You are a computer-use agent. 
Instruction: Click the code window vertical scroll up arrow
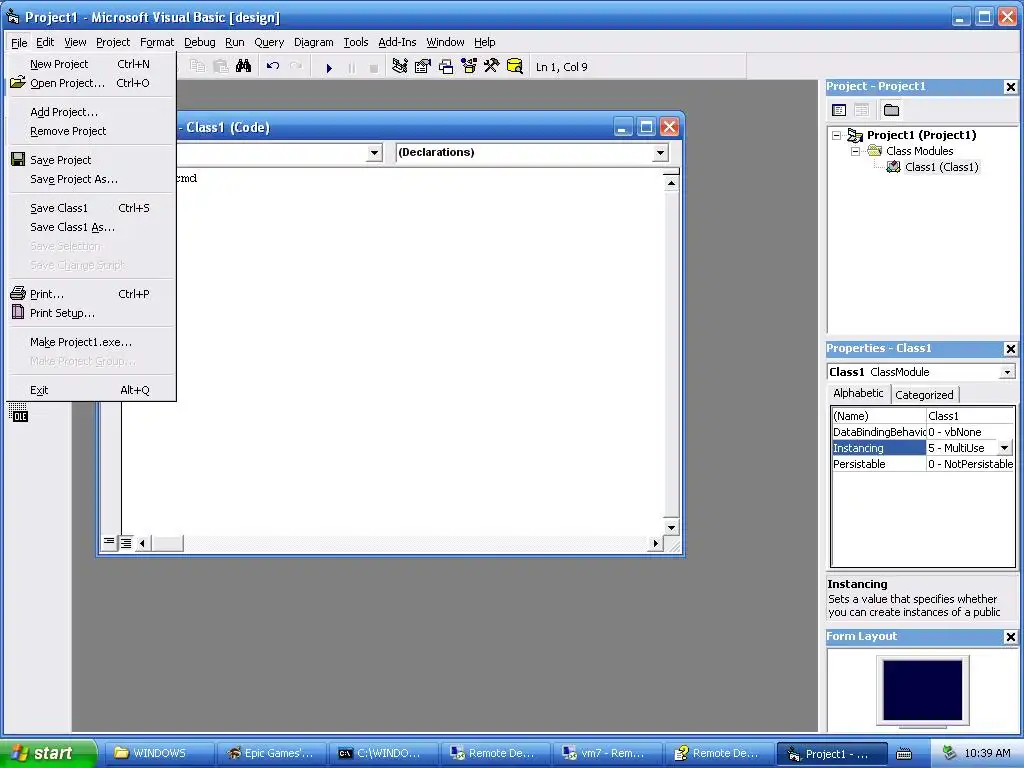click(671, 184)
